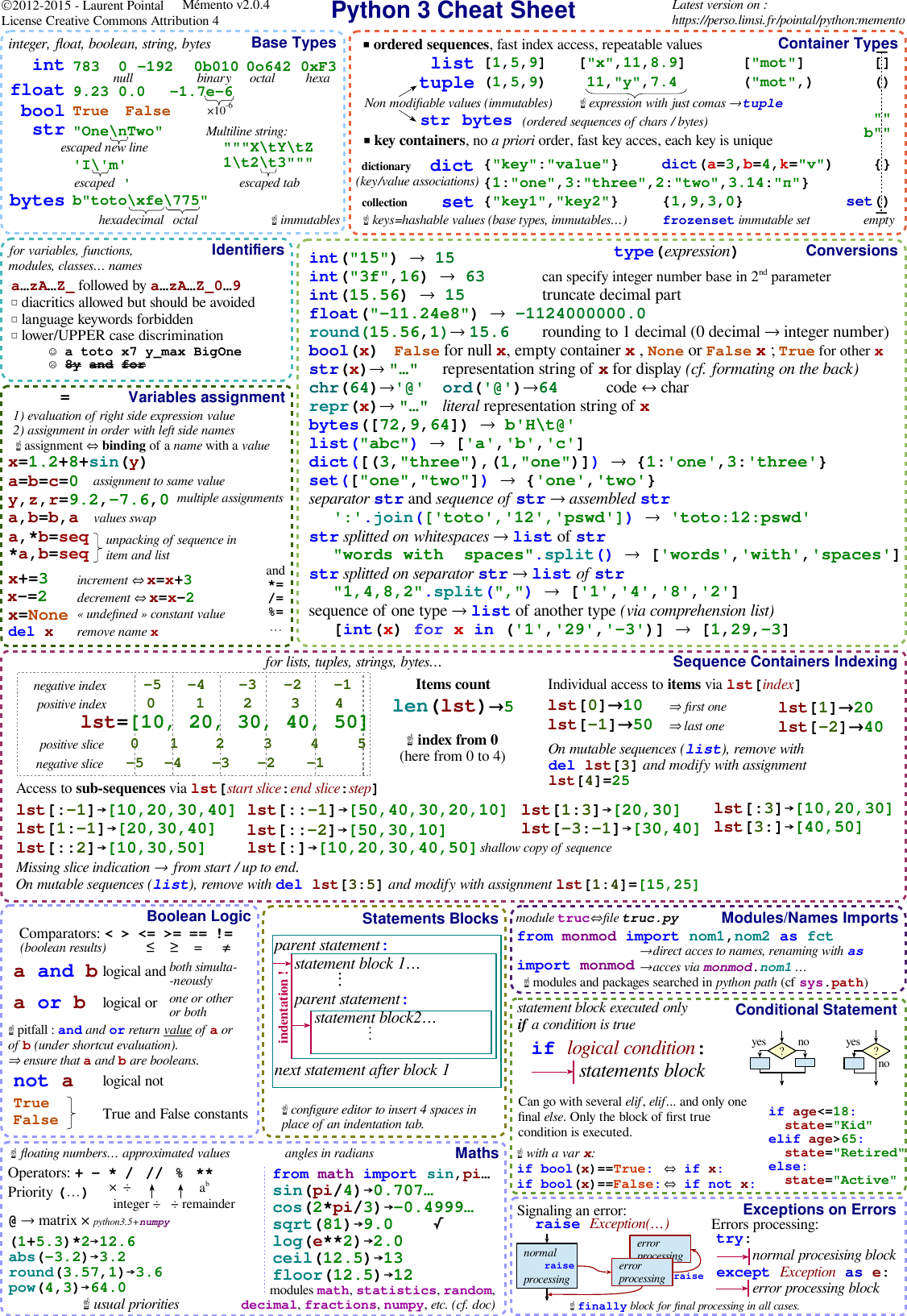Click the Statements Blocks heading
This screenshot has width=907, height=1316.
pyautogui.click(x=430, y=919)
